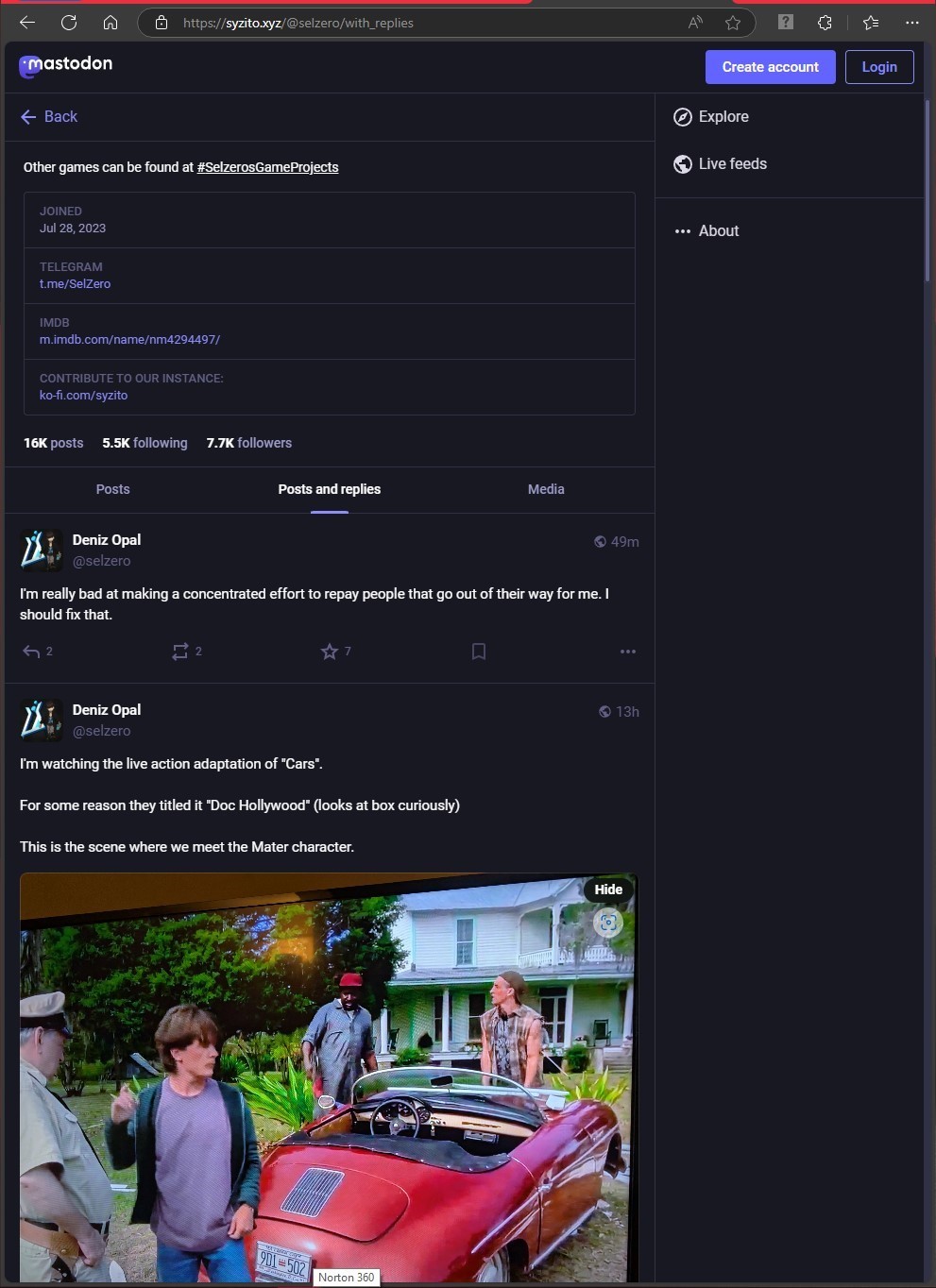Viewport: 936px width, 1288px height.
Task: Open the Explore compass icon
Action: pyautogui.click(x=683, y=117)
